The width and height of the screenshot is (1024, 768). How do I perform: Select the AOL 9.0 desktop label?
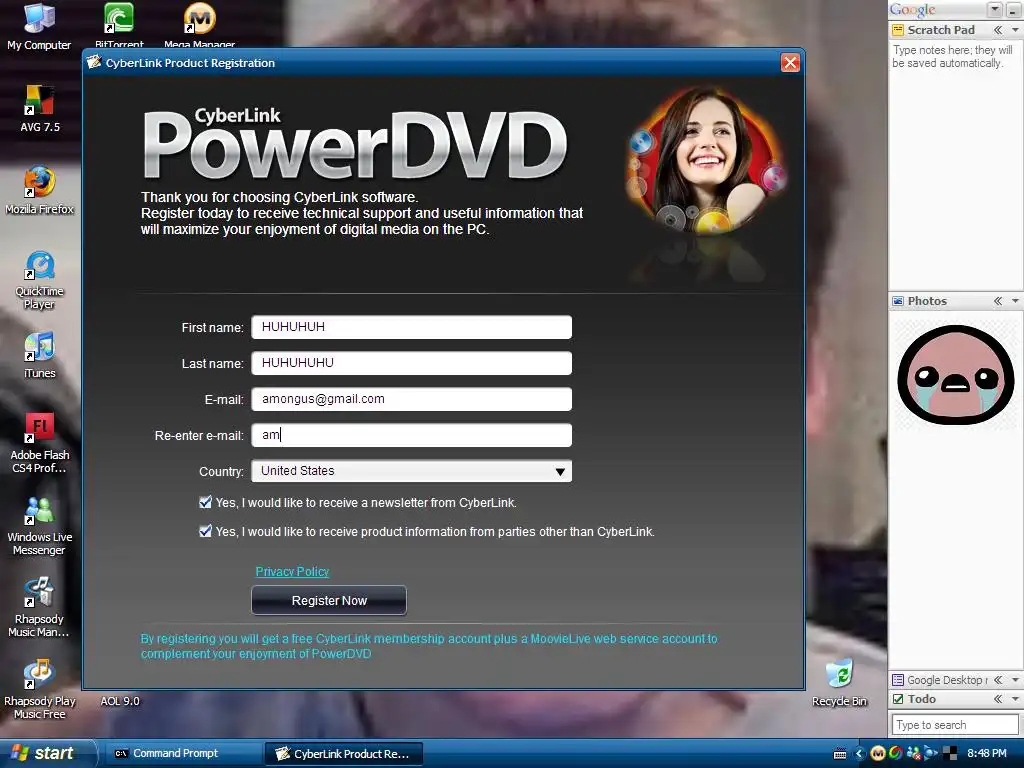pos(120,701)
